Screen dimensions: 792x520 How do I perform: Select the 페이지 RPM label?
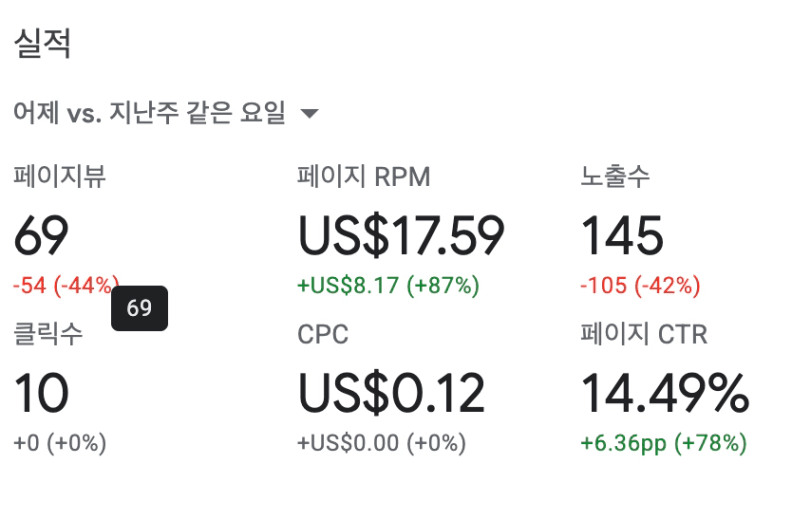364,177
